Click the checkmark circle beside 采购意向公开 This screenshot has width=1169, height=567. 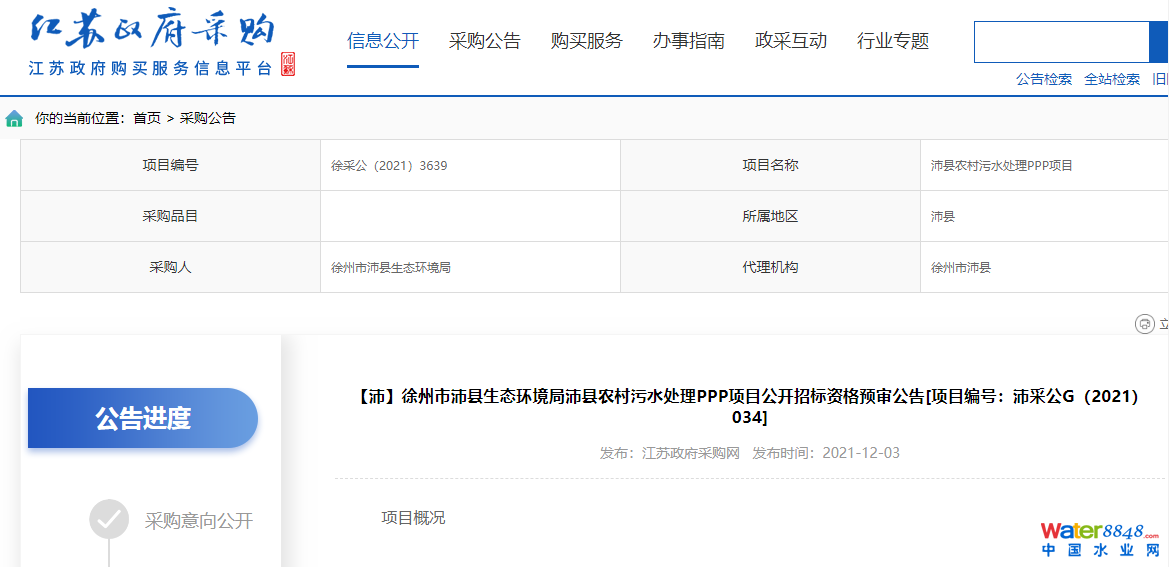pos(109,520)
